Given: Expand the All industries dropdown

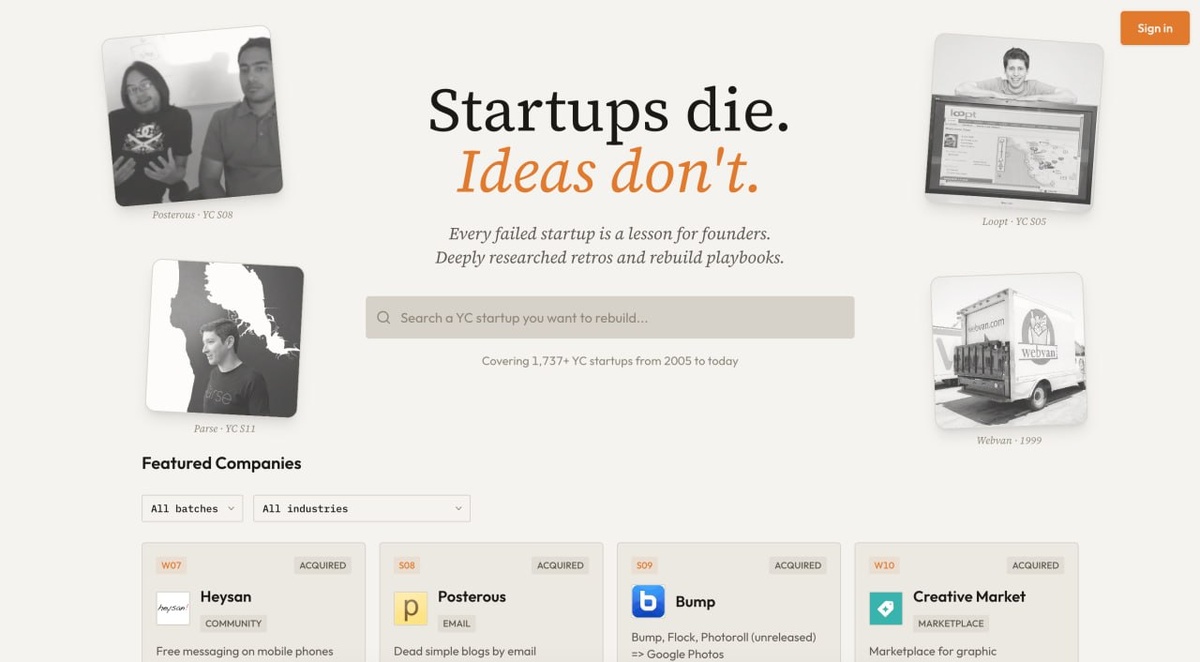Looking at the screenshot, I should (x=362, y=508).
